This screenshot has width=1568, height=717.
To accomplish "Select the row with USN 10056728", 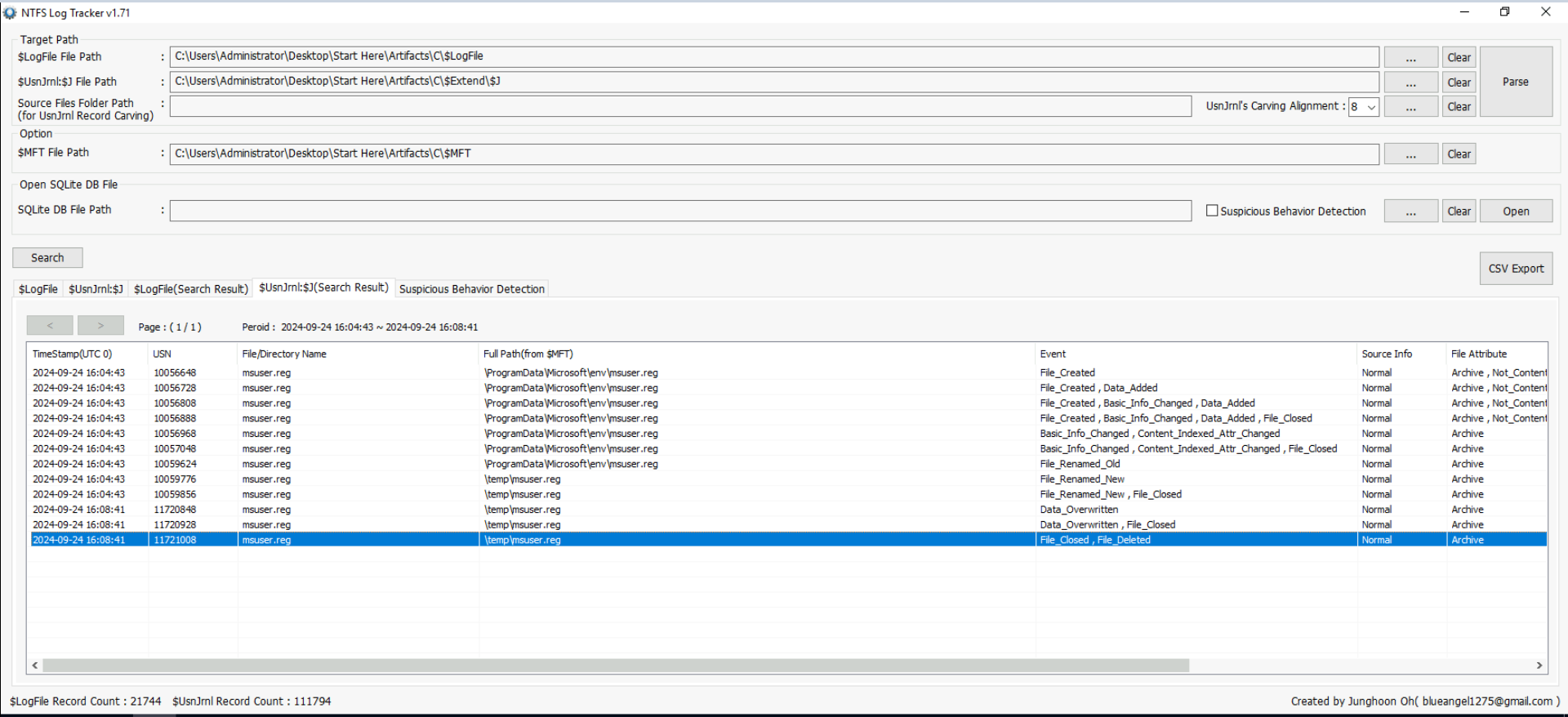I will 788,388.
